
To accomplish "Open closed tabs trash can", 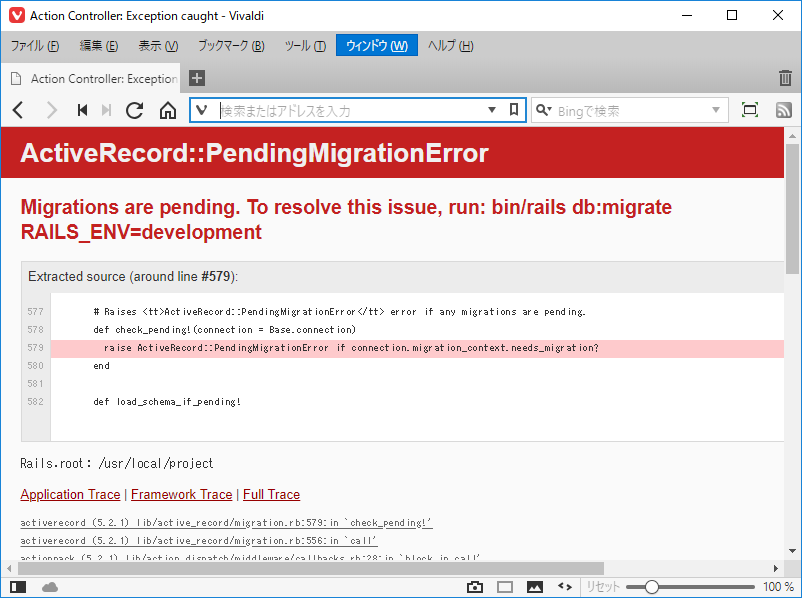I will (785, 78).
